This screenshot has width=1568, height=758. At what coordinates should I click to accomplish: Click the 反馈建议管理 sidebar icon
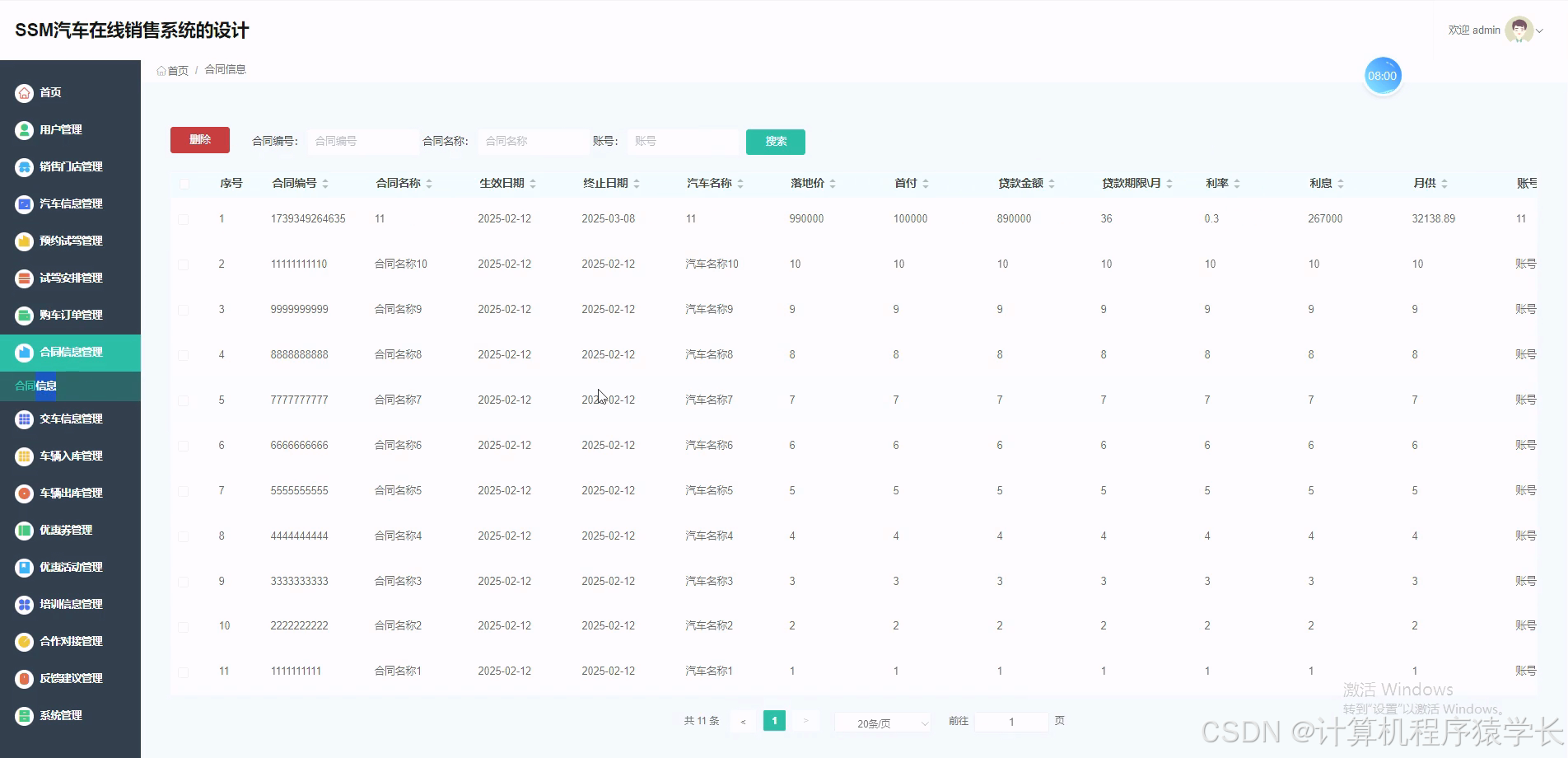tap(25, 679)
